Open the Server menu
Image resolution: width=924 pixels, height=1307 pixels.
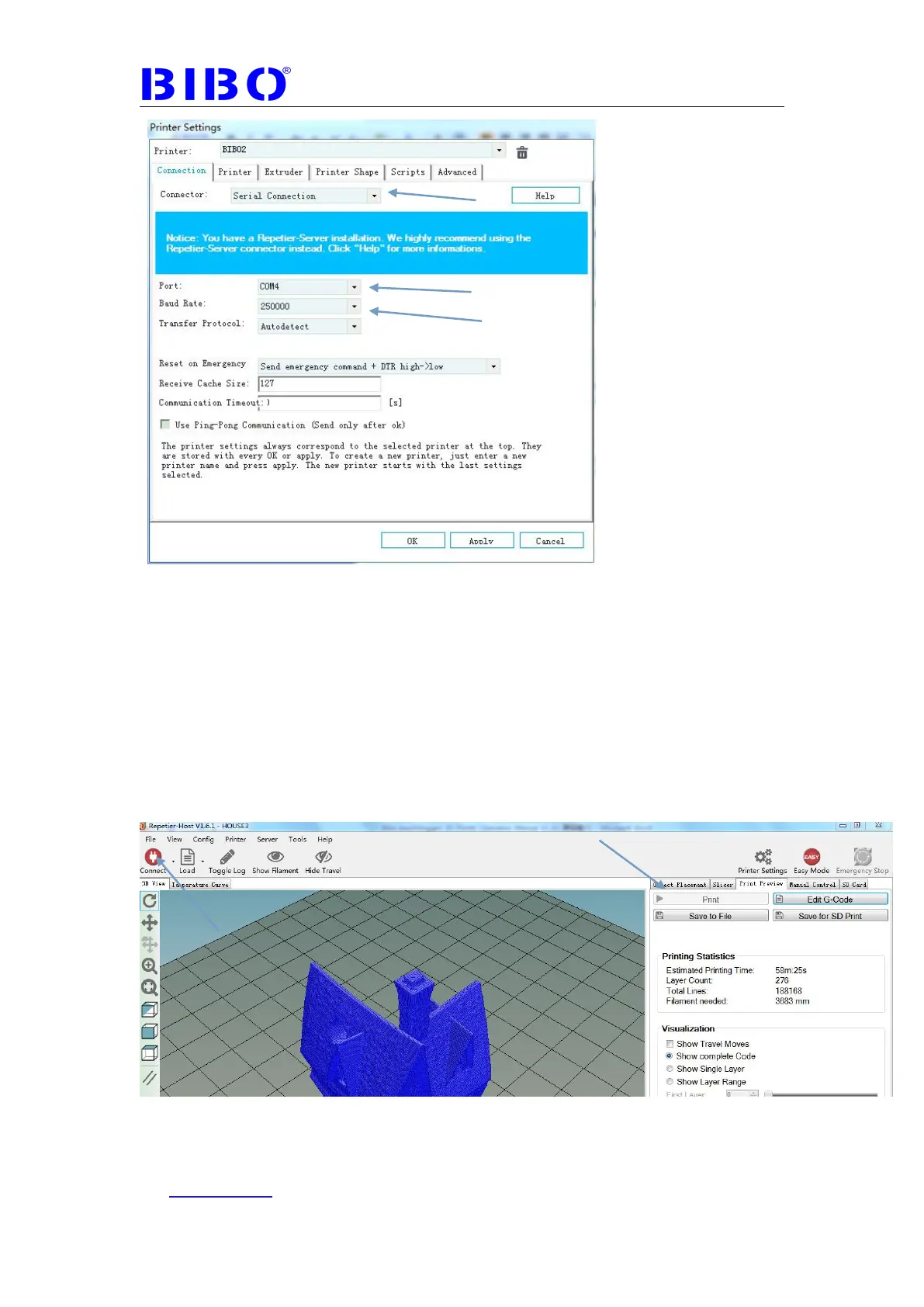tap(267, 839)
